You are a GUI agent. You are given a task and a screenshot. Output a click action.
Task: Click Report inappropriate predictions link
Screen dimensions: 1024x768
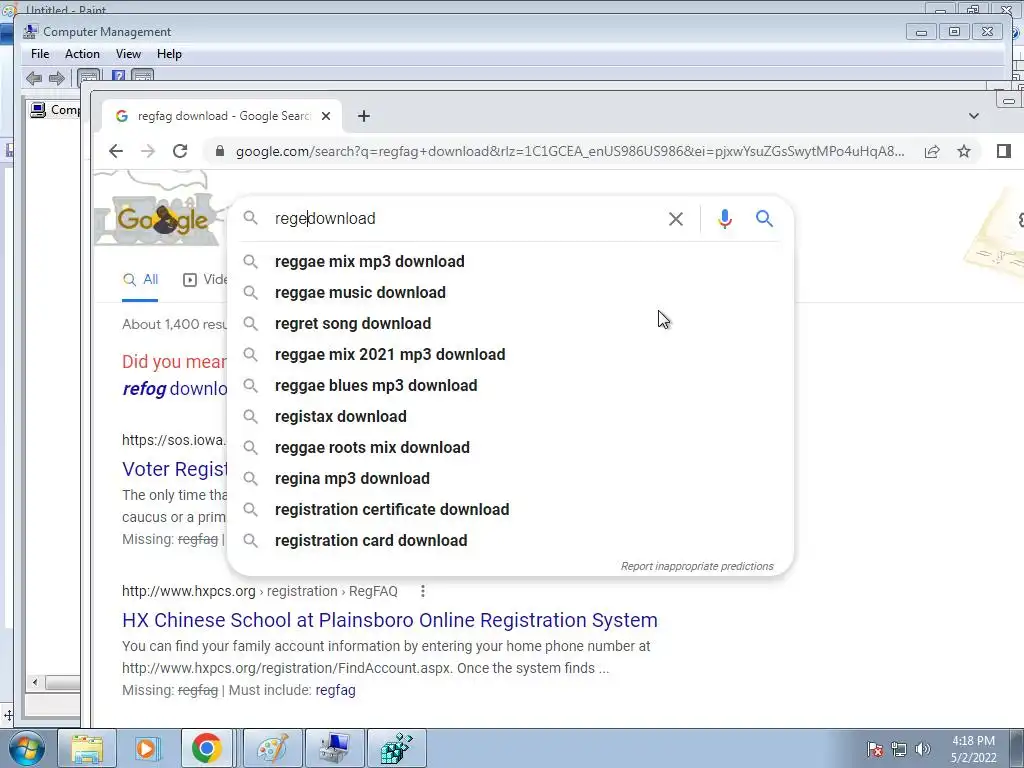tap(697, 566)
